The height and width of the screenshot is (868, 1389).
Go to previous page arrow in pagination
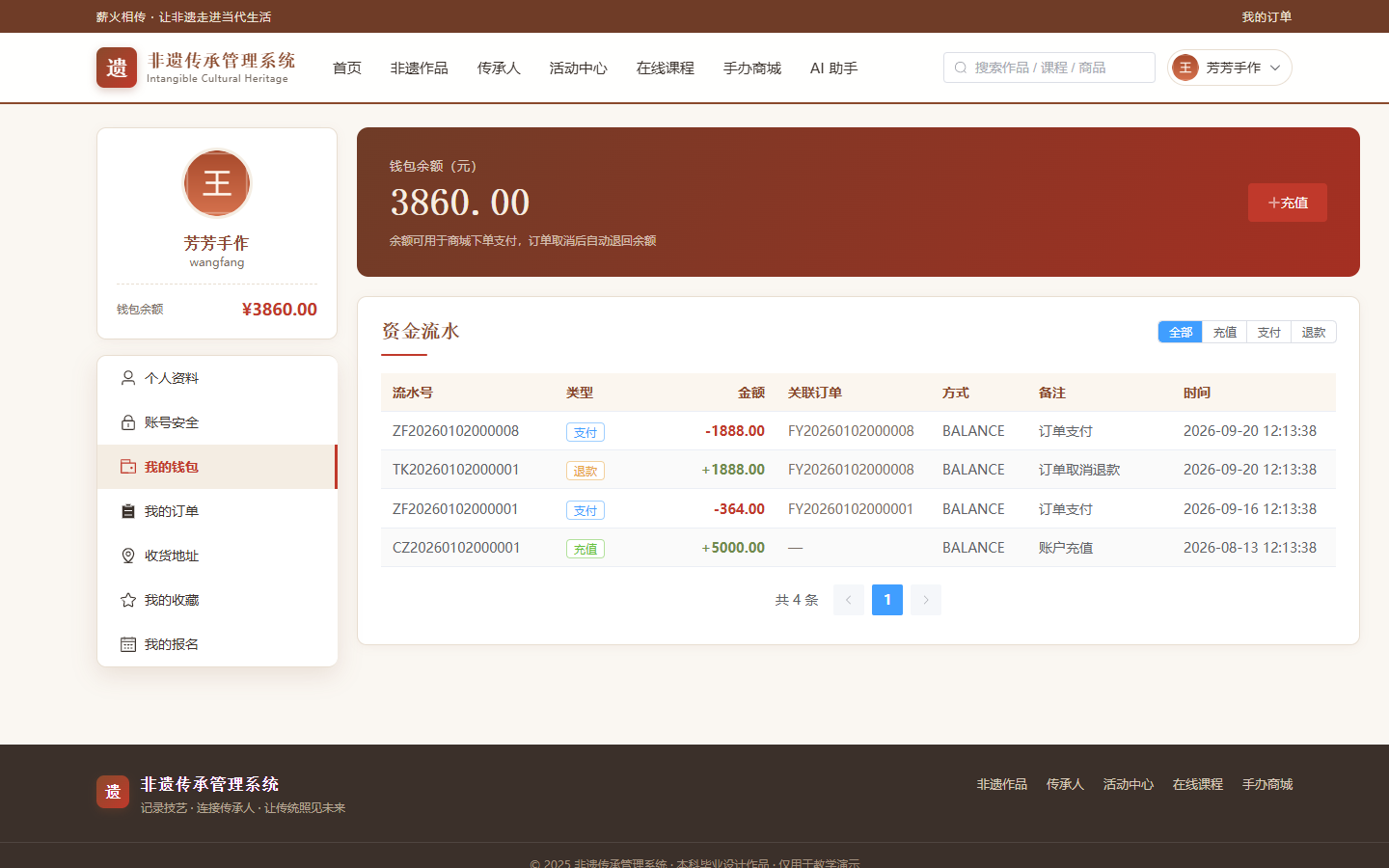tap(849, 600)
